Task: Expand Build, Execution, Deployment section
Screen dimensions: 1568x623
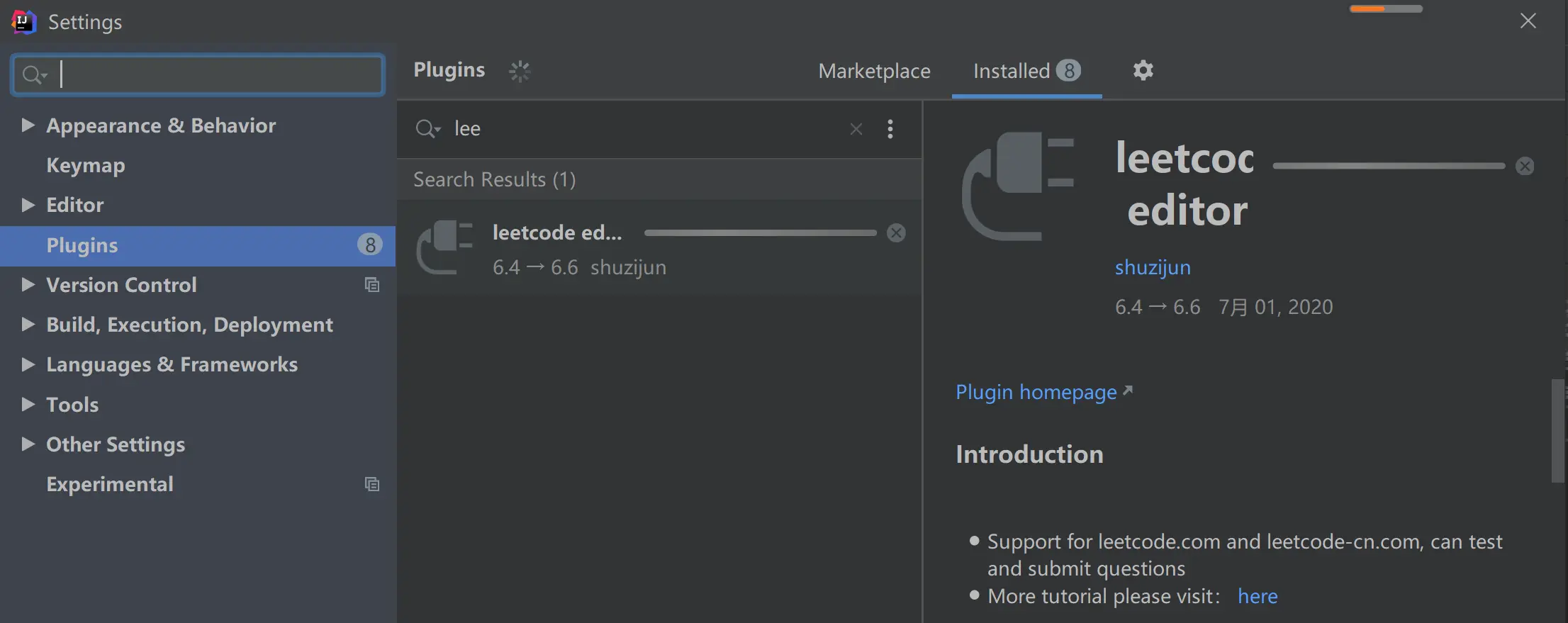Action: (28, 325)
